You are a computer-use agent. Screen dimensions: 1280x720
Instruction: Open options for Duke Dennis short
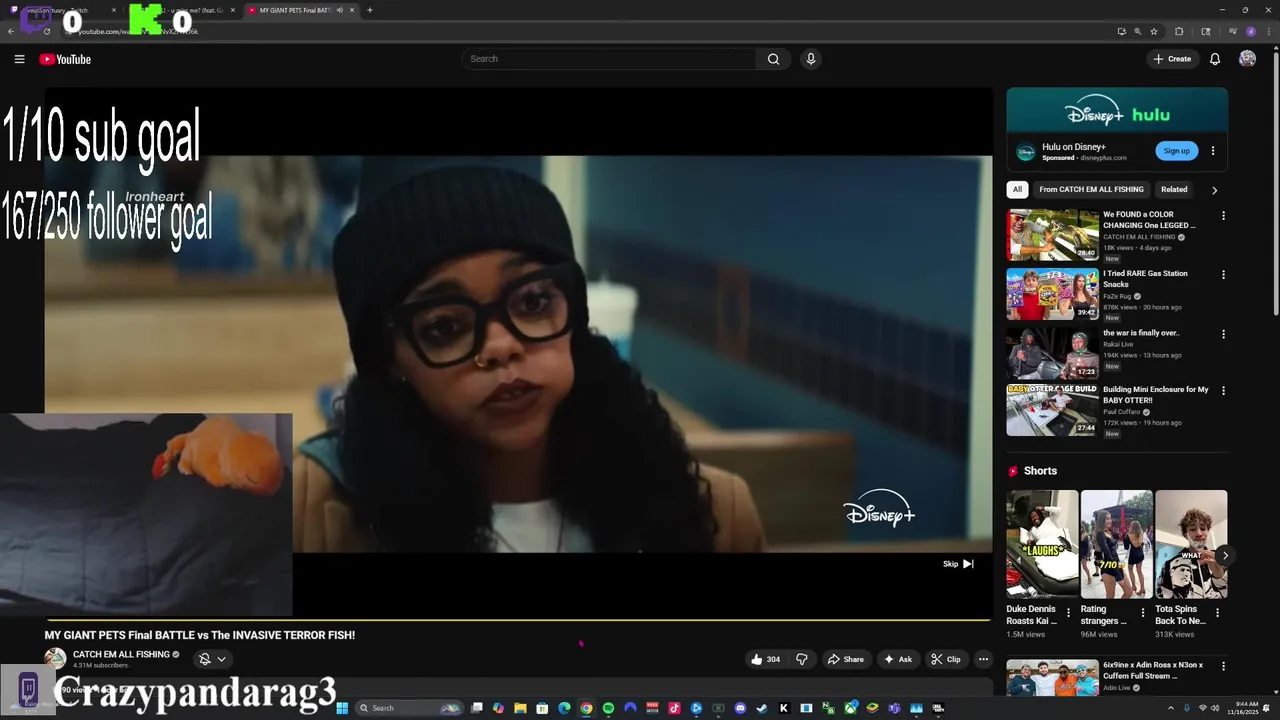1068,613
